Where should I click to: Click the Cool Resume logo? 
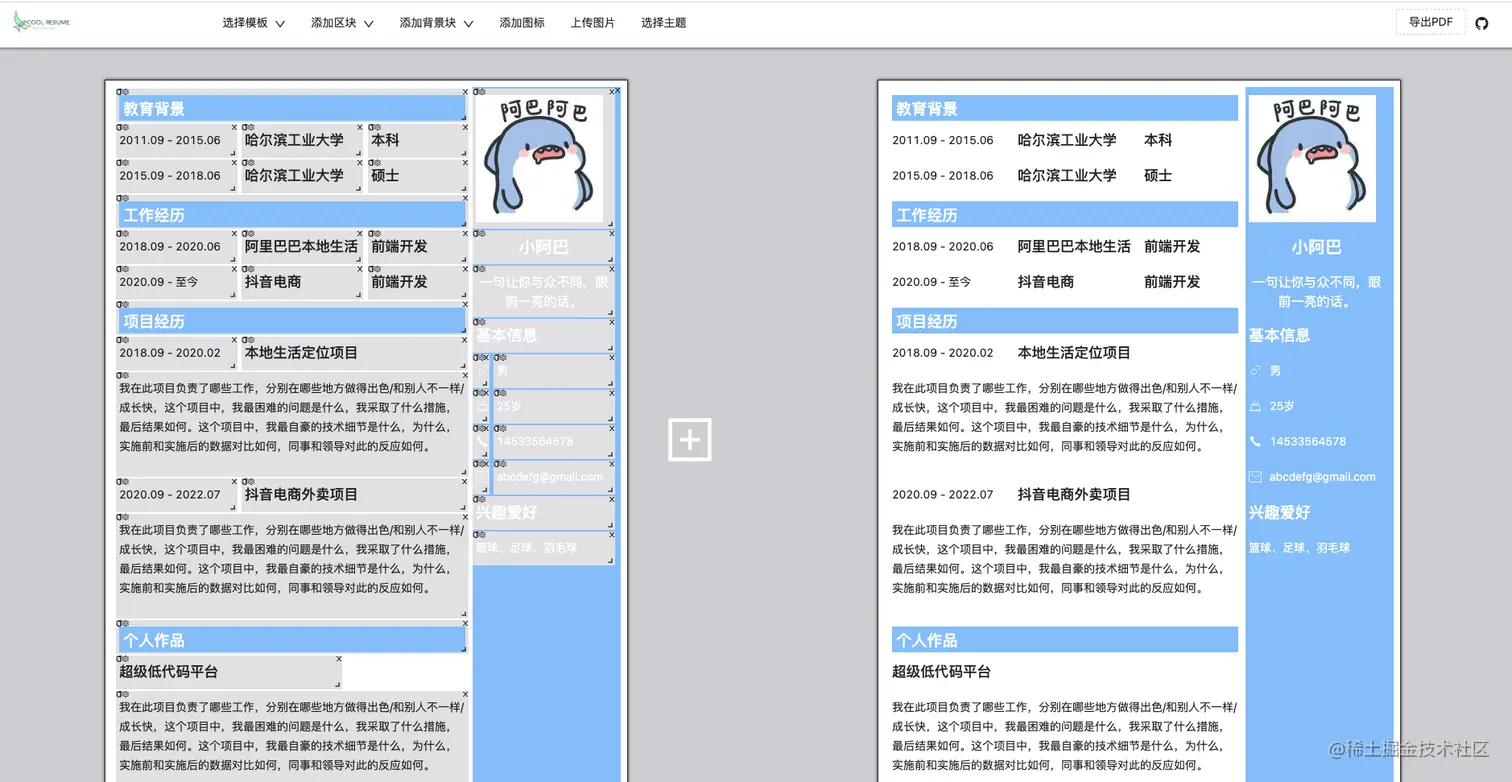(x=42, y=22)
